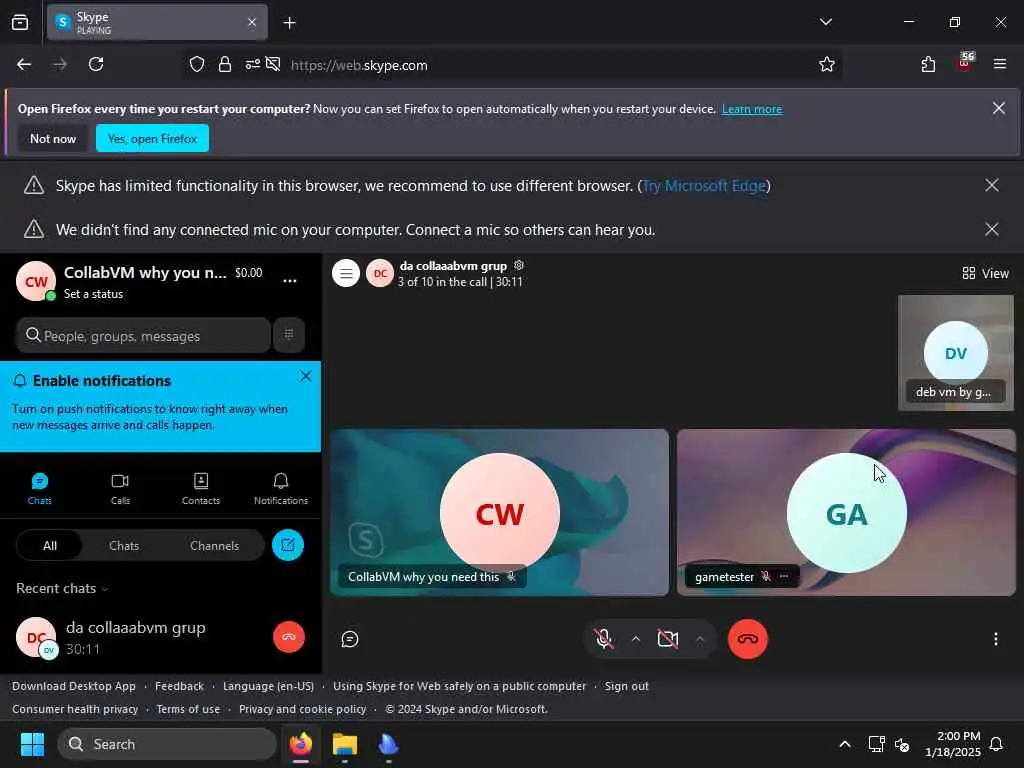Open a new browser tab
1024x768 pixels.
click(x=289, y=23)
